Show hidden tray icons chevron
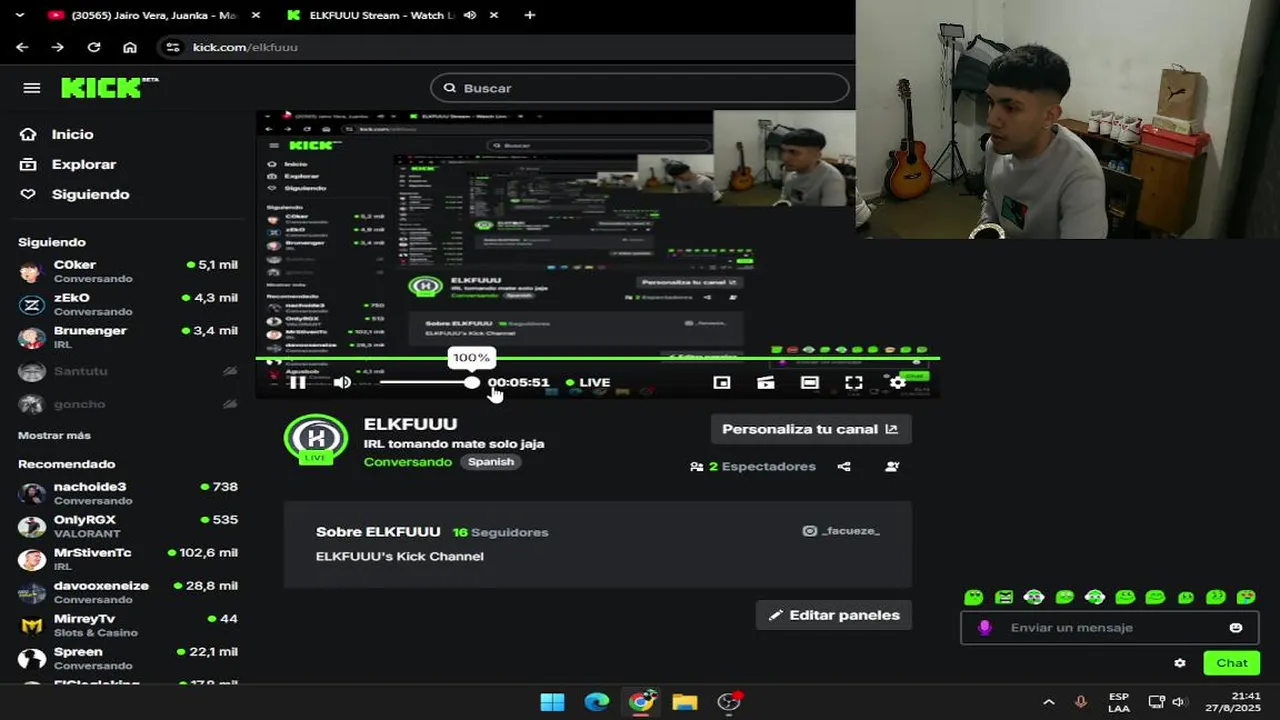This screenshot has width=1280, height=720. (1048, 702)
